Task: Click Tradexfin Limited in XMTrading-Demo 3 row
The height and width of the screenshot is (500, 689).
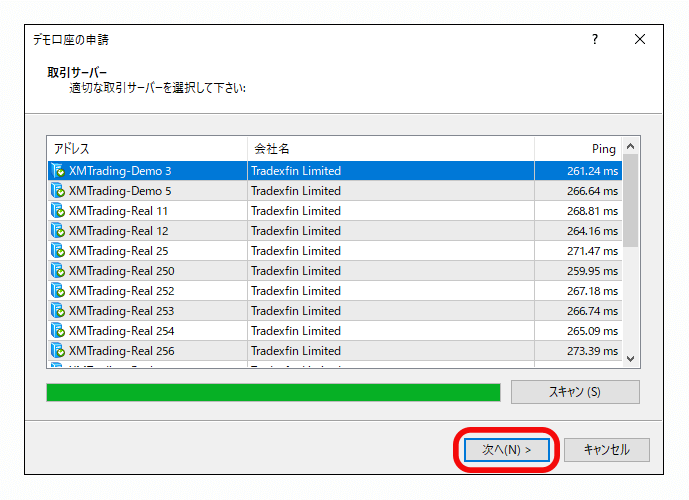Action: [296, 171]
